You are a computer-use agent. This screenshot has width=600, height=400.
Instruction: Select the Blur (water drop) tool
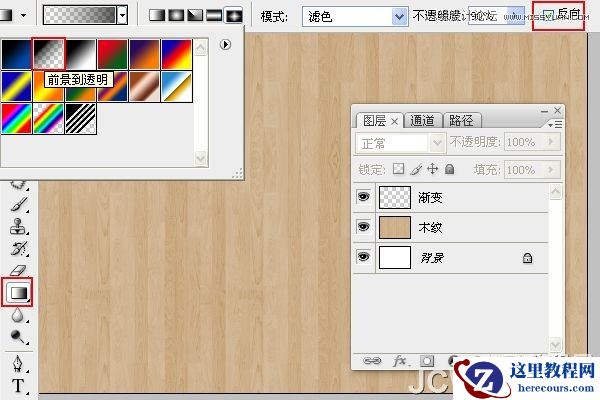[17, 315]
